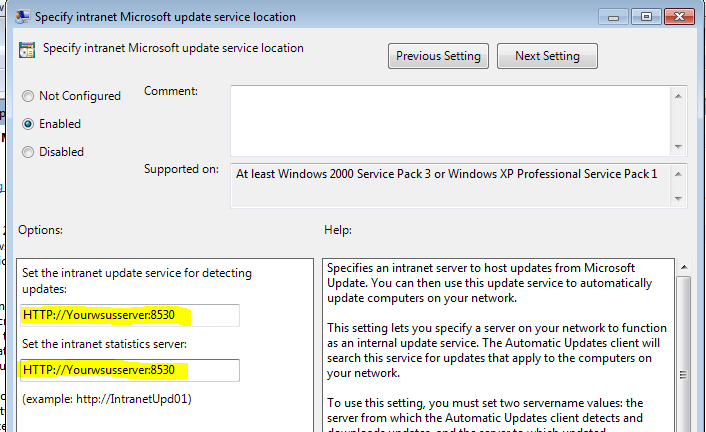Image resolution: width=706 pixels, height=432 pixels.
Task: Click Help paragraph starting 'This setting lets you'
Action: pos(497,350)
